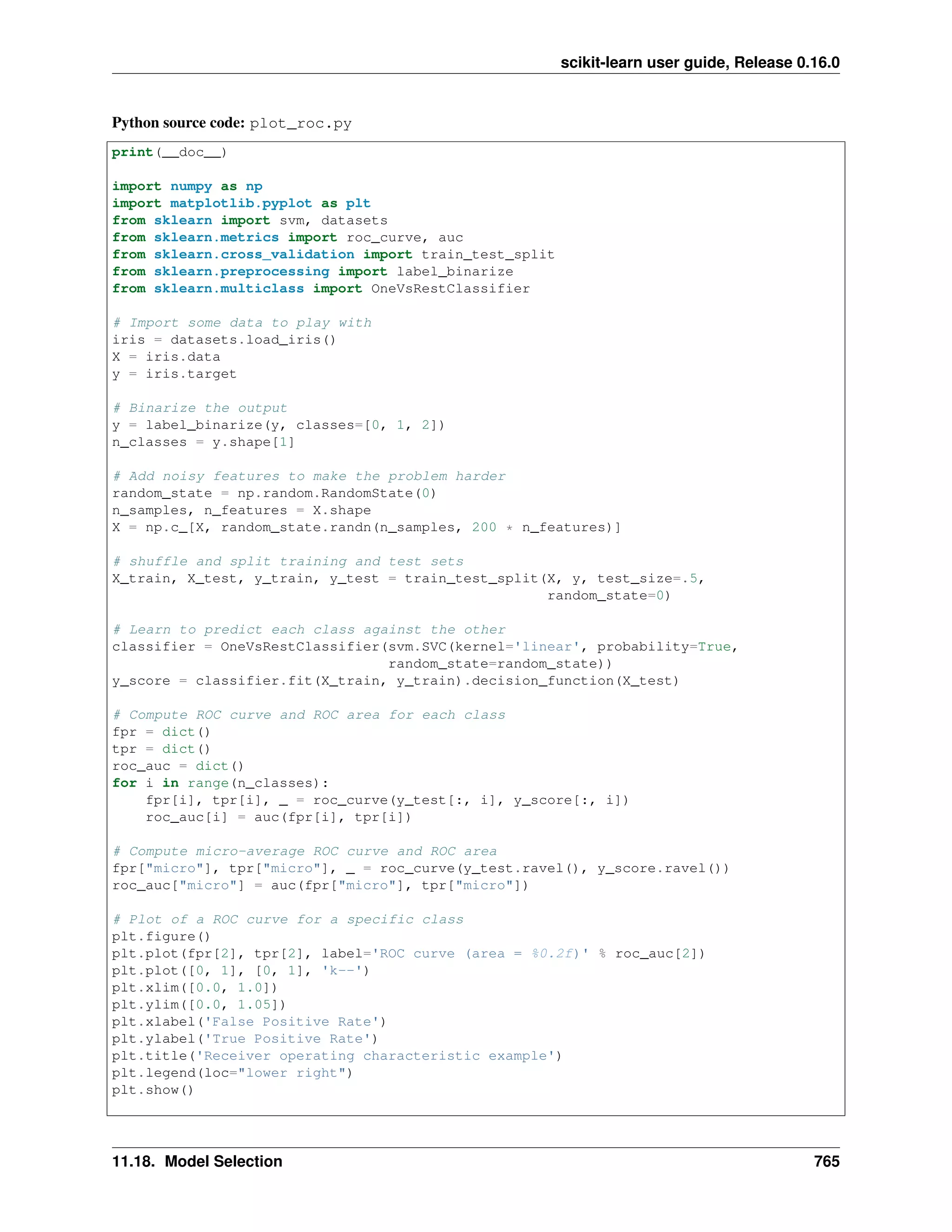The width and height of the screenshot is (952, 1232).
Task: Click the 'plt.show()' line
Action: pos(153,1090)
